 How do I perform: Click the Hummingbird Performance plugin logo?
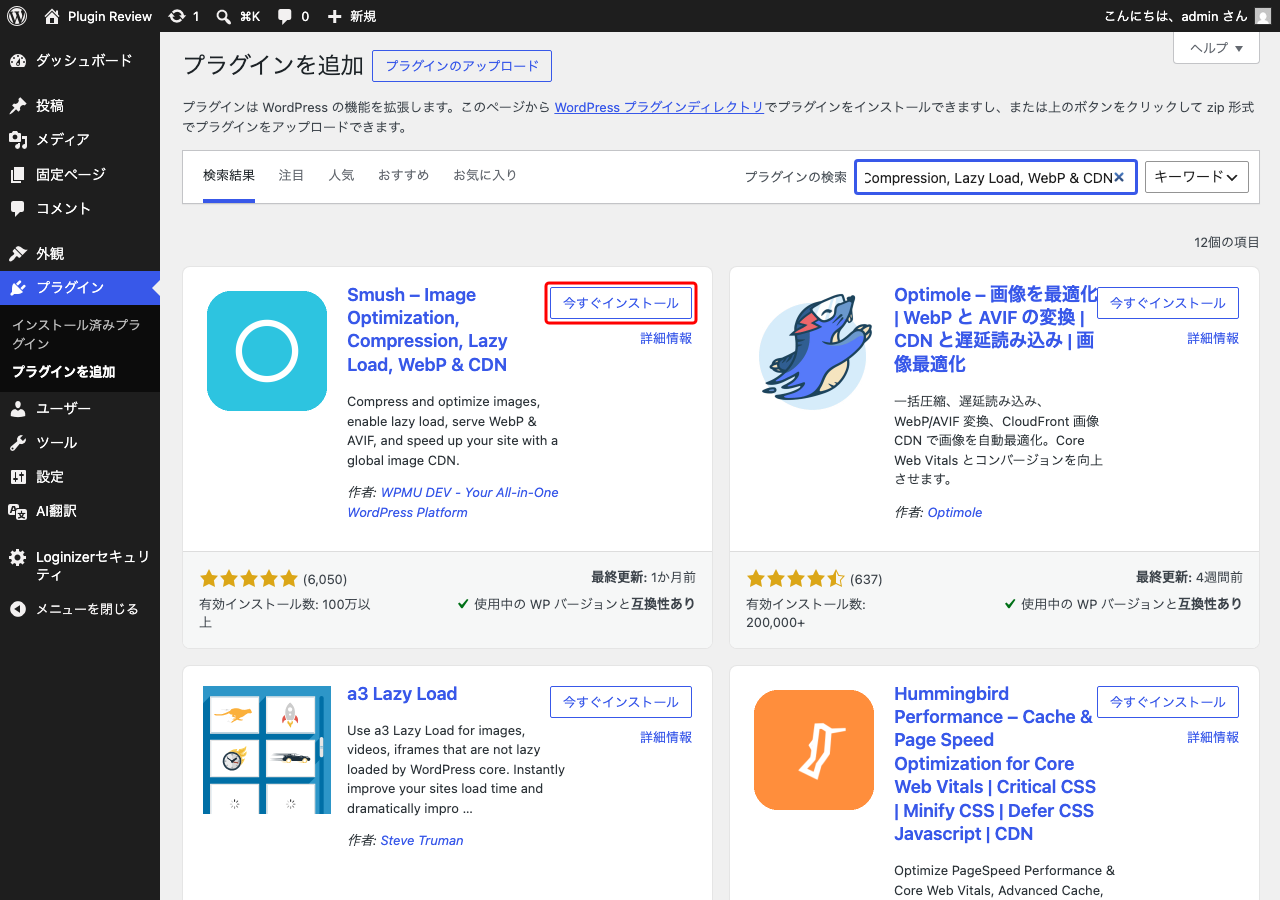(x=814, y=750)
